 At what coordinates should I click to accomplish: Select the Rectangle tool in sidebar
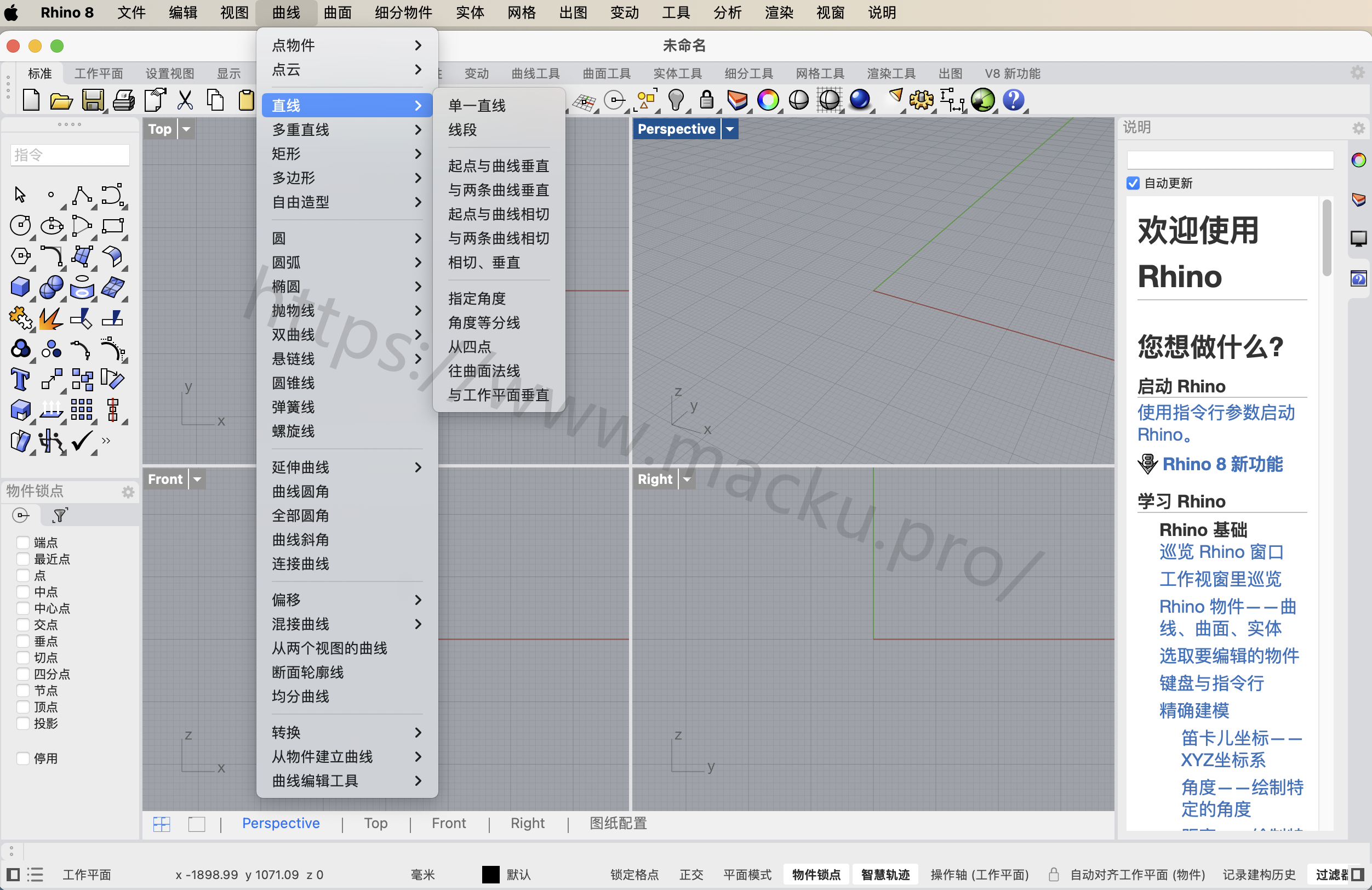[113, 225]
